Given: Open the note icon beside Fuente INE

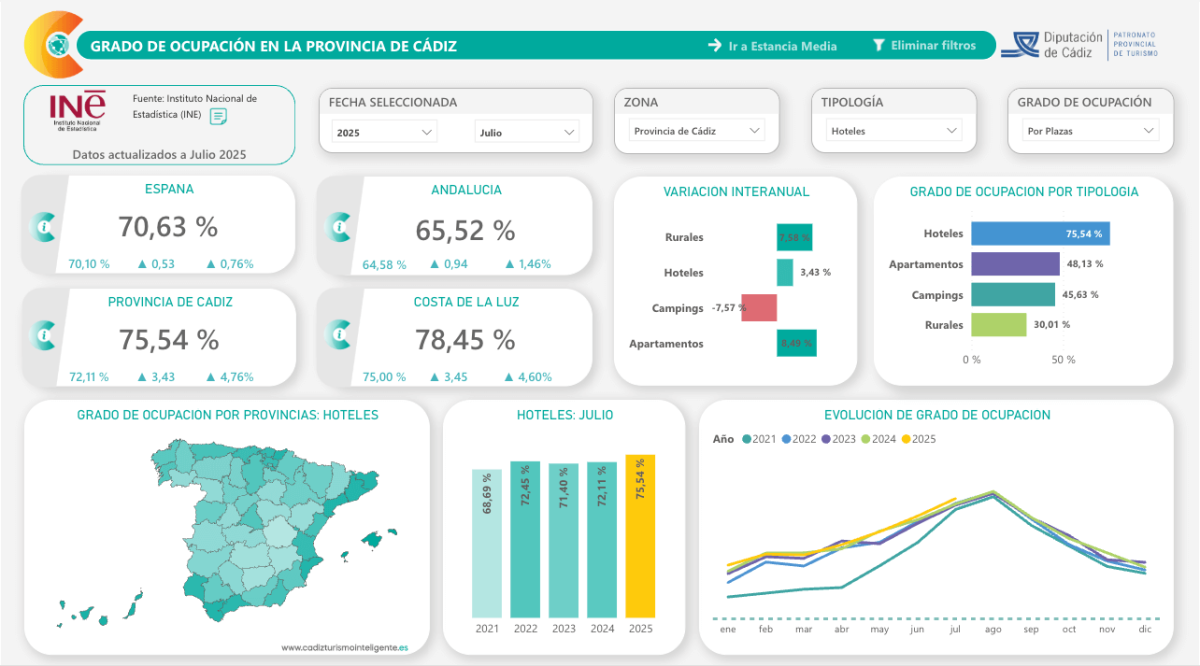Looking at the screenshot, I should coord(217,116).
